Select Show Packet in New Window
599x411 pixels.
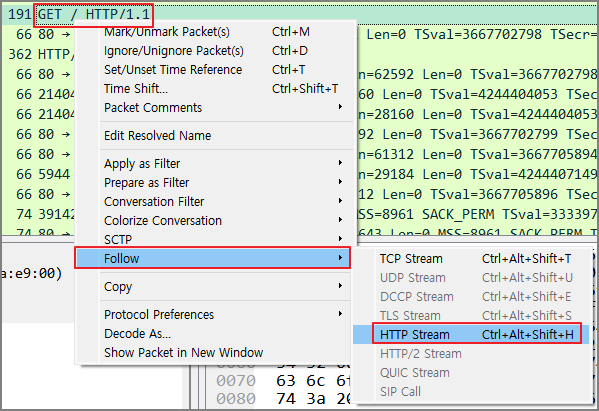coord(214,352)
